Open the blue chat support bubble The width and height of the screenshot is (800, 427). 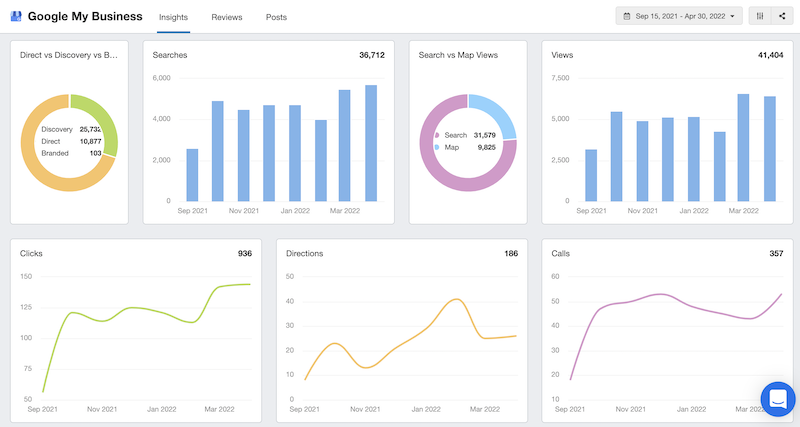pyautogui.click(x=778, y=399)
